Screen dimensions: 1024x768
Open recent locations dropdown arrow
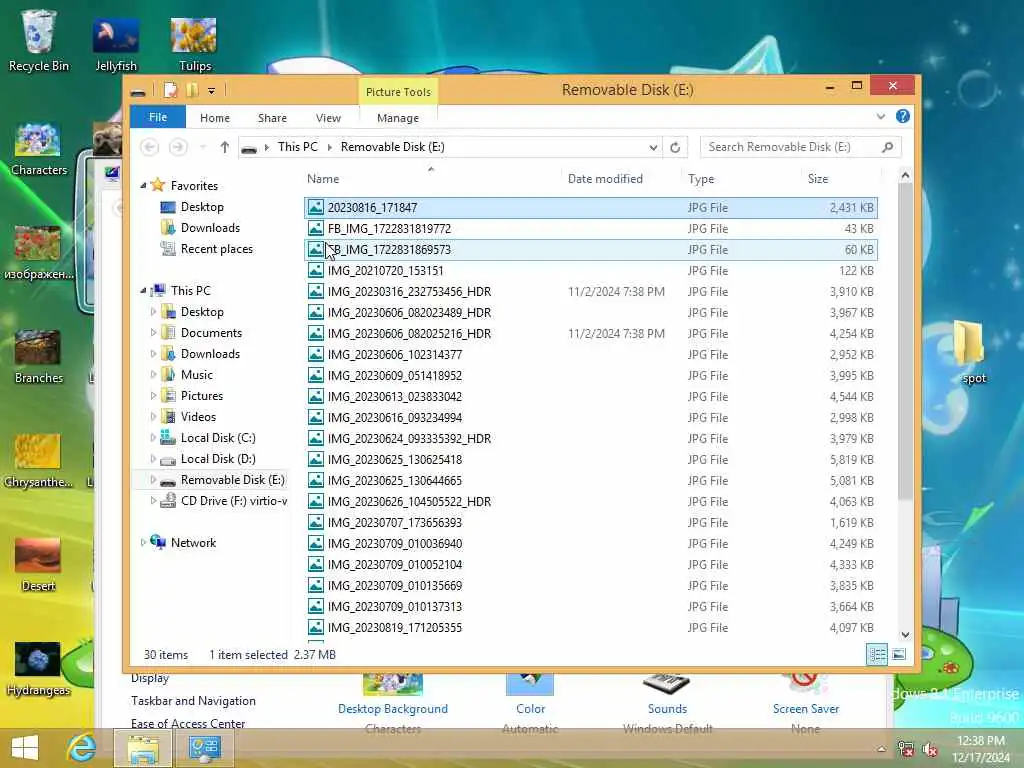[x=202, y=147]
